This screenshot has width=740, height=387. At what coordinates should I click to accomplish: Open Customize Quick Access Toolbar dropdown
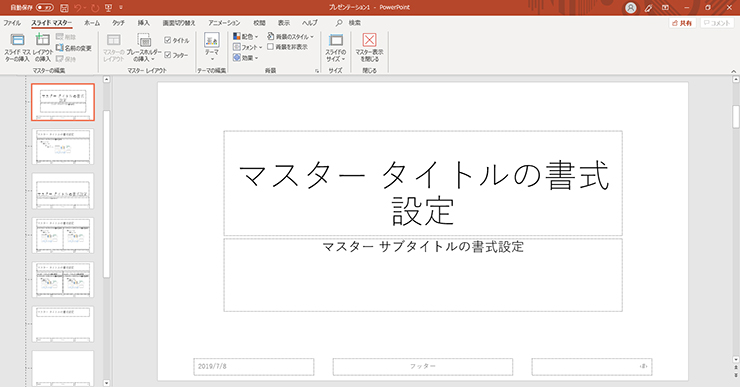(121, 8)
